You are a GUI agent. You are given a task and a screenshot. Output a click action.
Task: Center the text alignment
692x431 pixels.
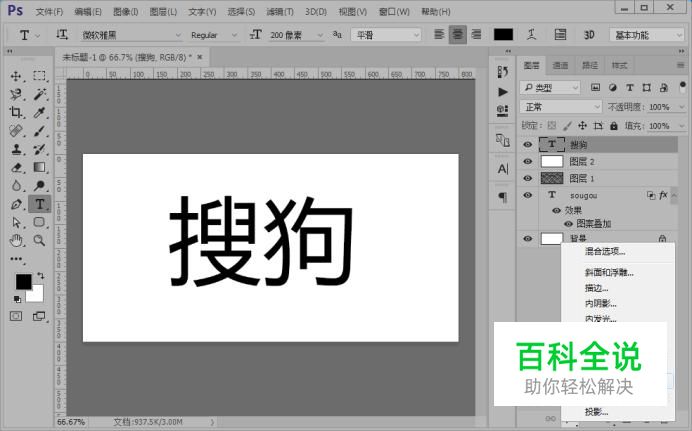click(x=458, y=34)
